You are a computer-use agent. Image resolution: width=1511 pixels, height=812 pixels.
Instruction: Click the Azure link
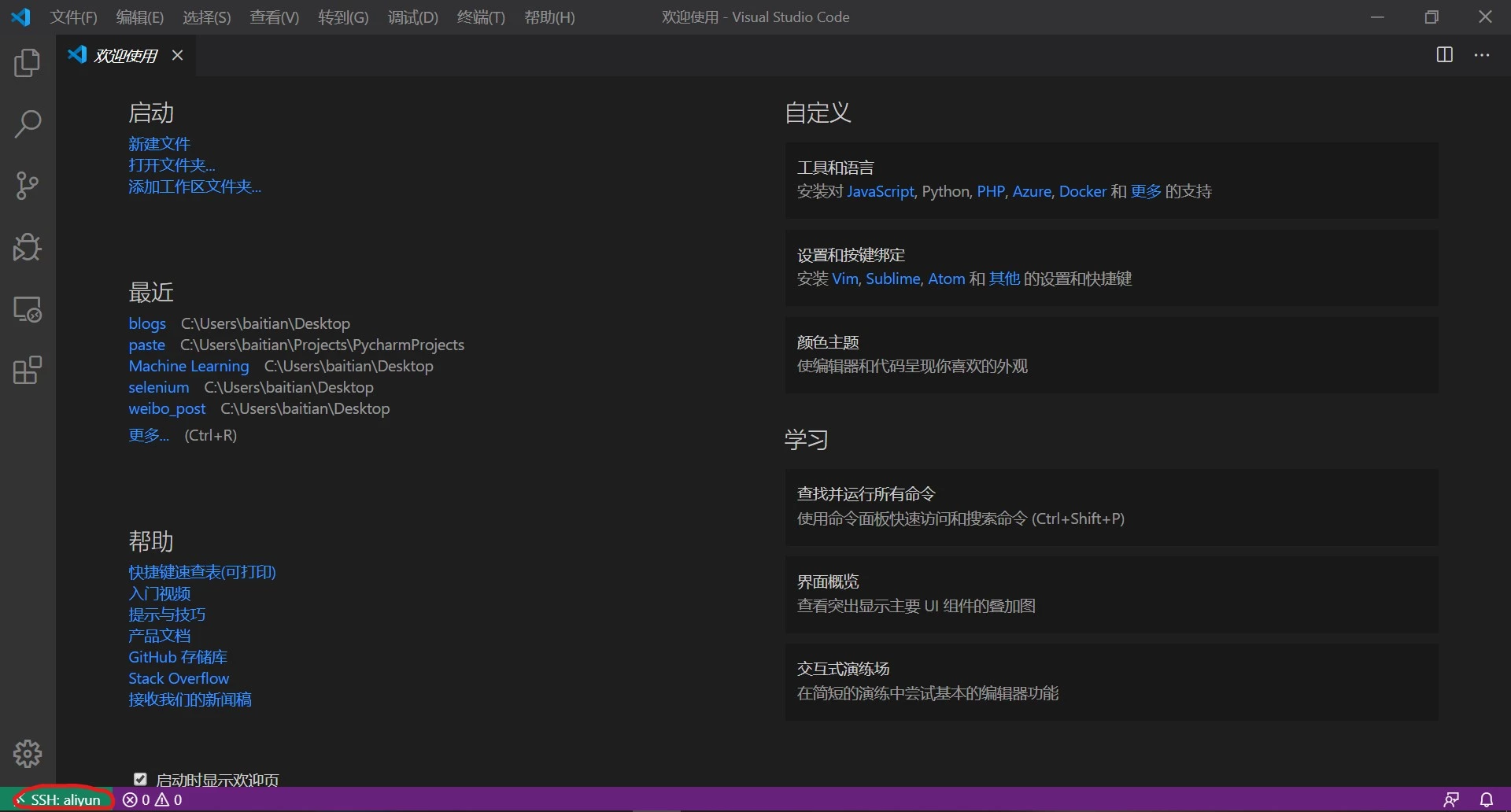(x=1032, y=191)
